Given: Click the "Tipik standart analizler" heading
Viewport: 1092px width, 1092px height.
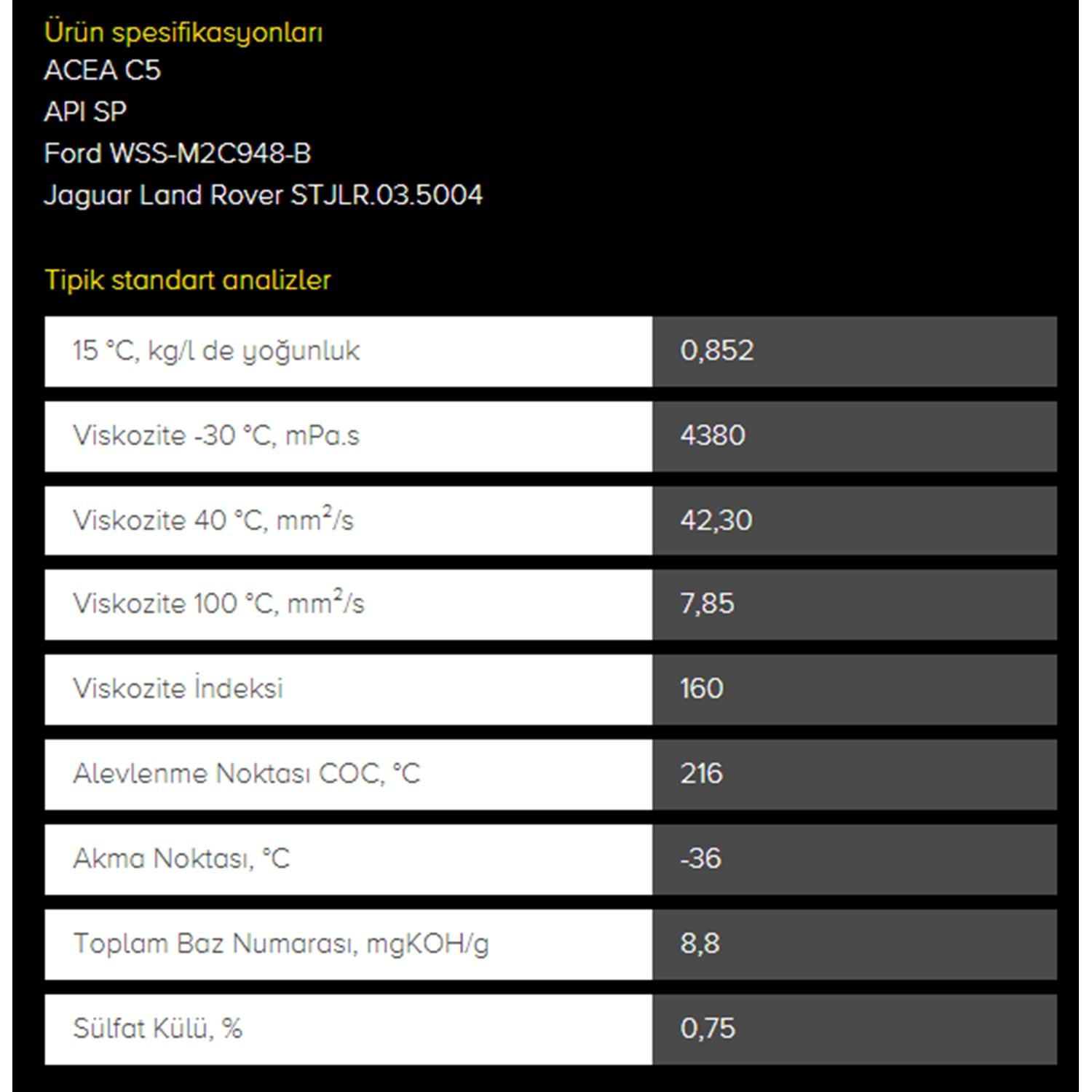Looking at the screenshot, I should point(188,280).
